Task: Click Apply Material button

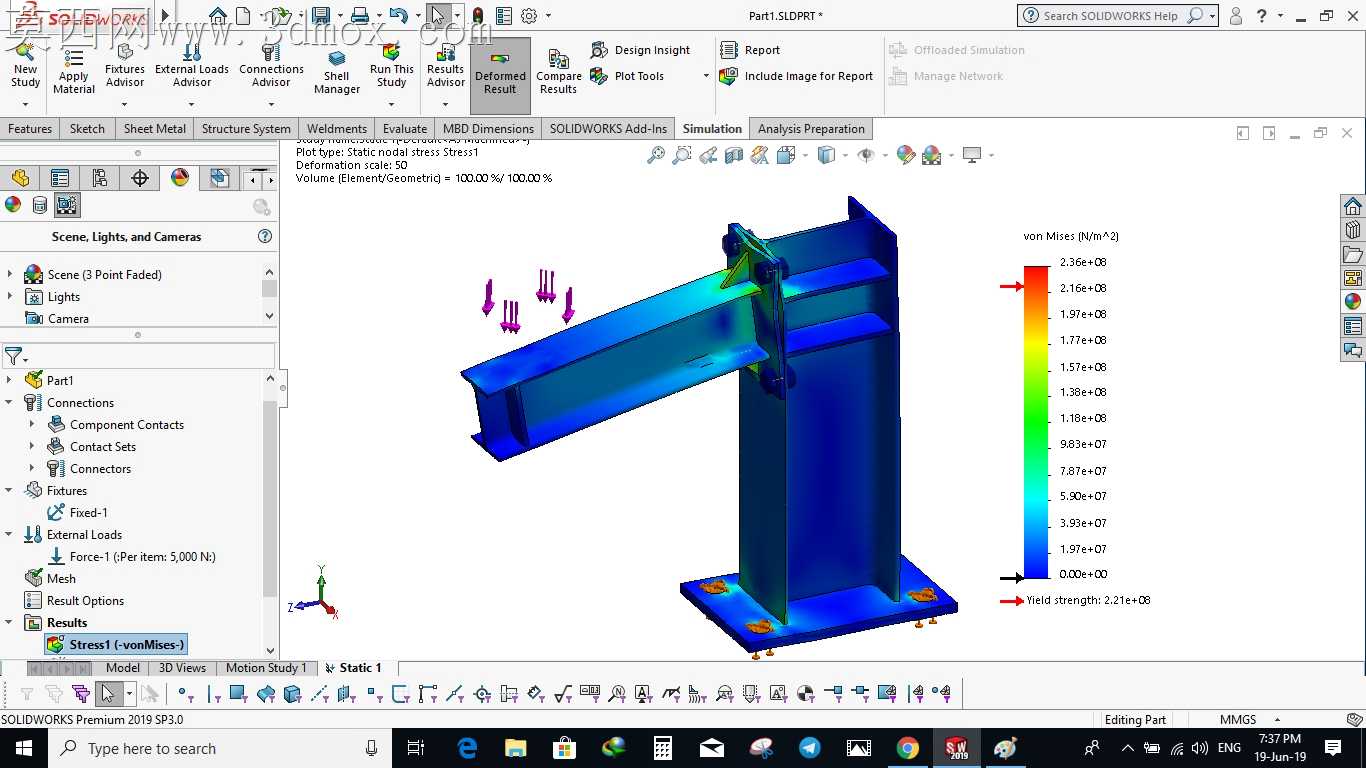Action: click(74, 70)
